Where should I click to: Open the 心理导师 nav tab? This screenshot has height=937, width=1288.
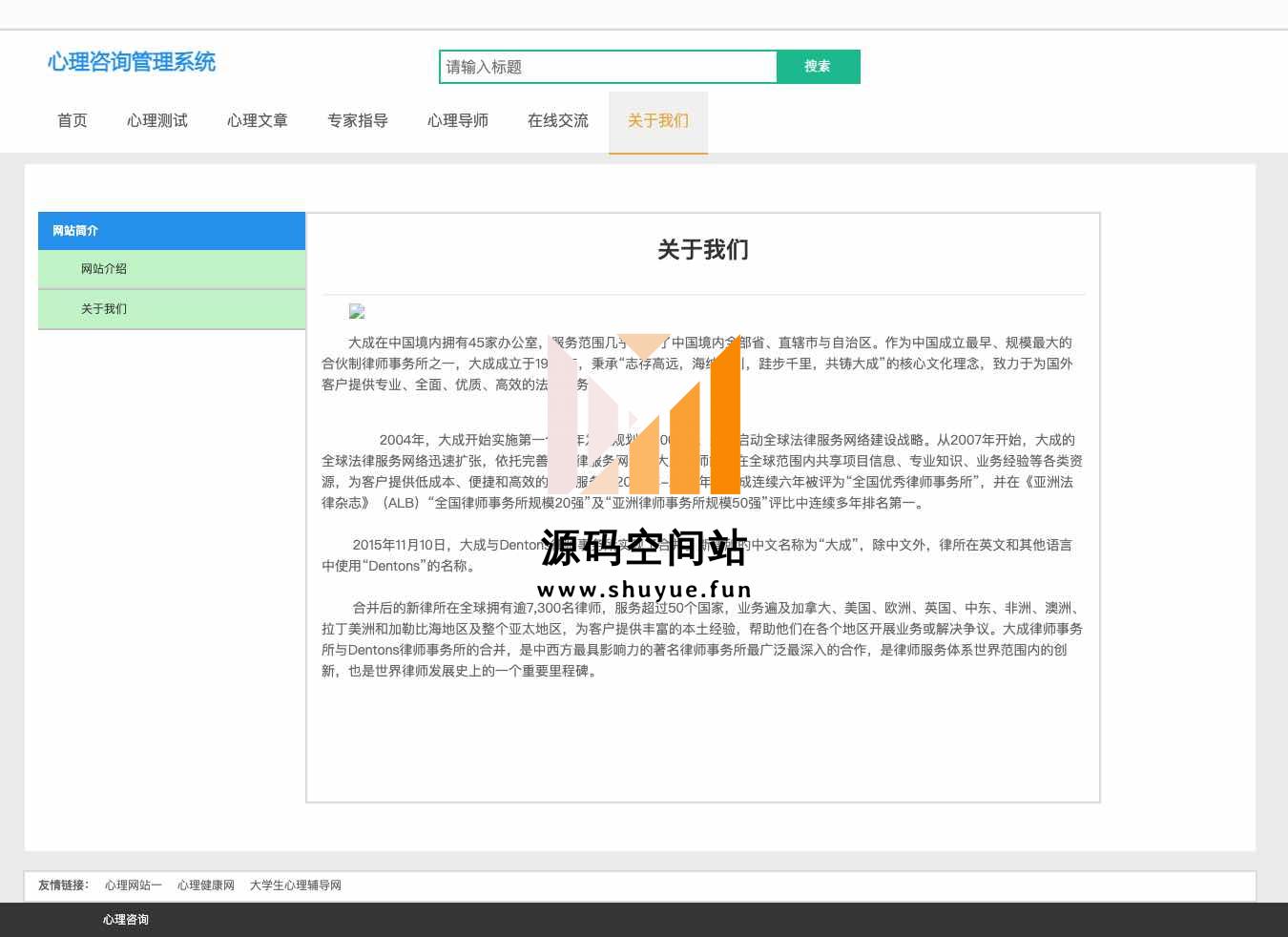[x=458, y=121]
